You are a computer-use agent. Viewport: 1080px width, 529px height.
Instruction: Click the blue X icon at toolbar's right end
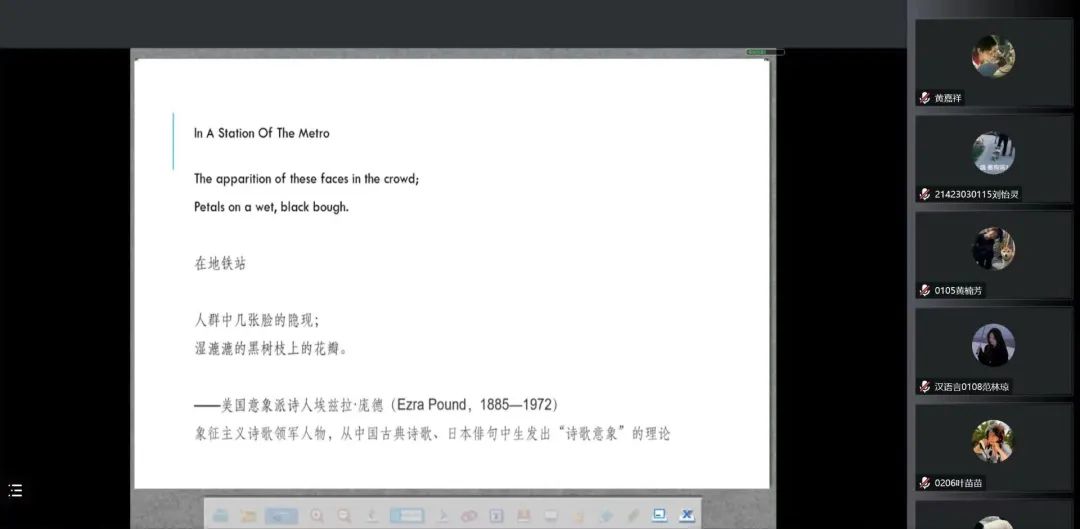point(686,515)
